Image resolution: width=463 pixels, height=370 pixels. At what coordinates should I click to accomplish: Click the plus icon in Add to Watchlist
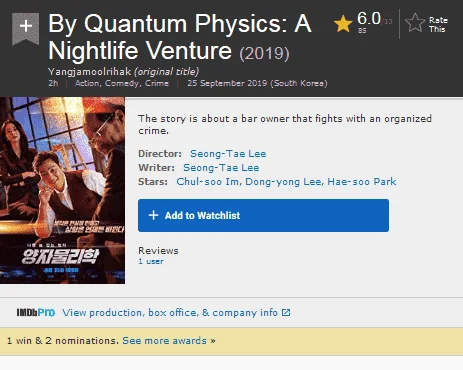[x=153, y=215]
